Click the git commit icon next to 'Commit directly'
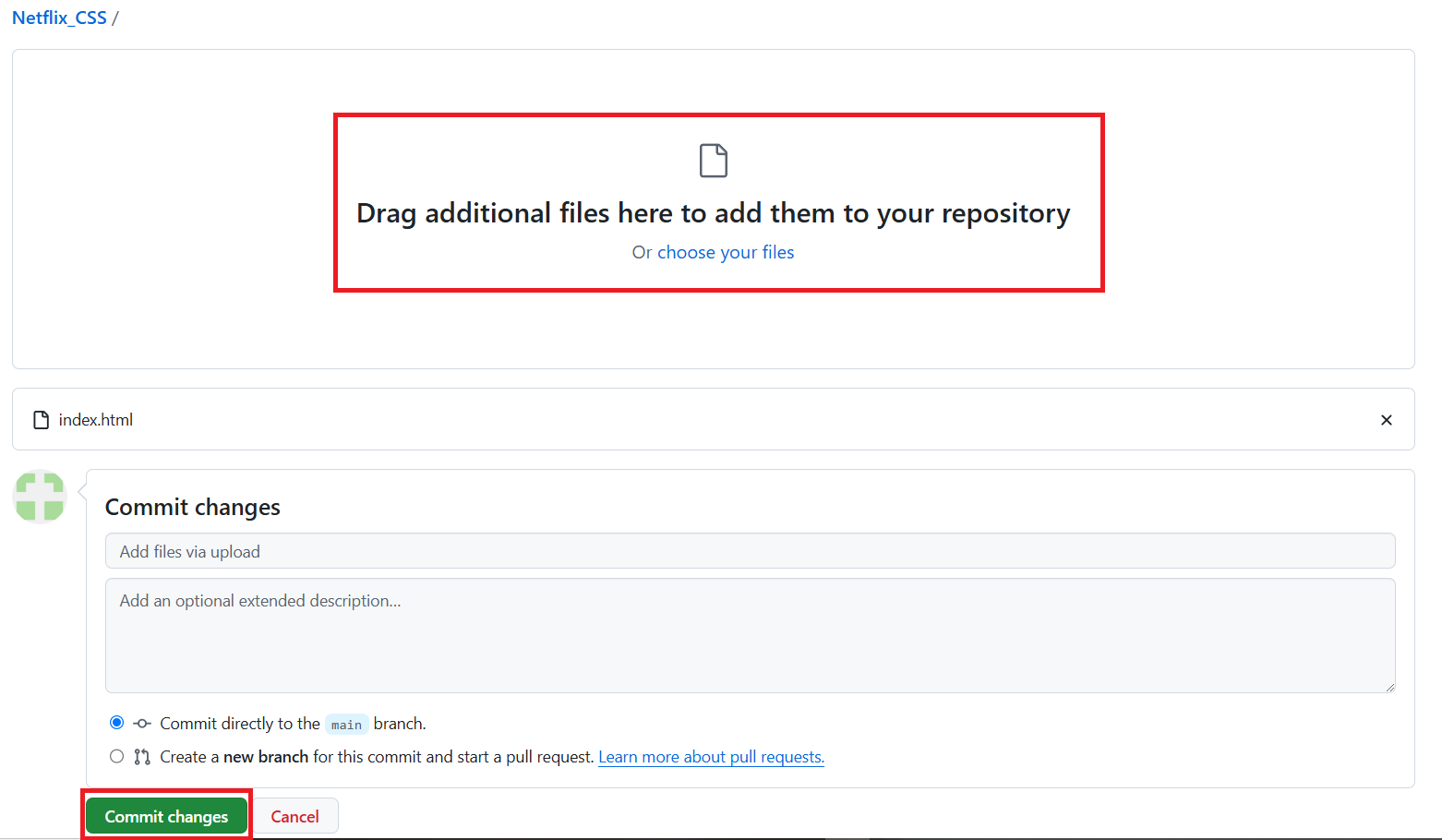Screen dimensions: 1442x840 click(x=142, y=724)
